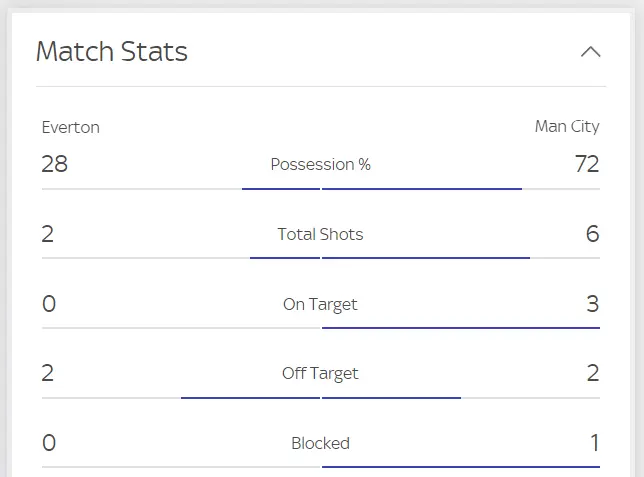Collapse the Match Stats panel chevron
The width and height of the screenshot is (644, 477).
591,52
